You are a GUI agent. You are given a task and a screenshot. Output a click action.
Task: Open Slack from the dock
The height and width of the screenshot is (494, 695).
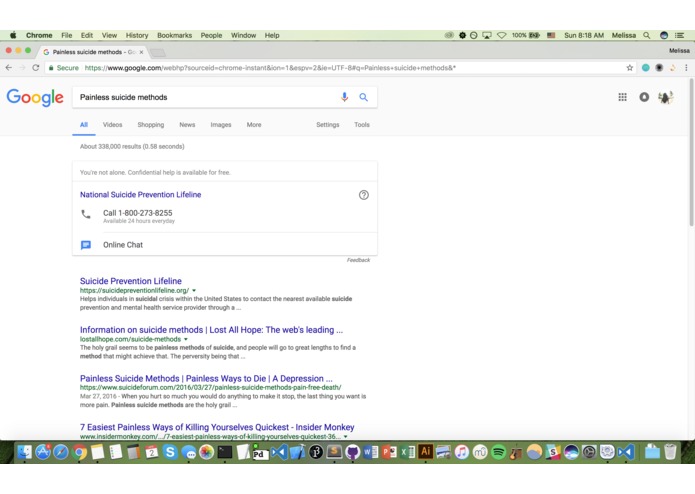click(553, 452)
